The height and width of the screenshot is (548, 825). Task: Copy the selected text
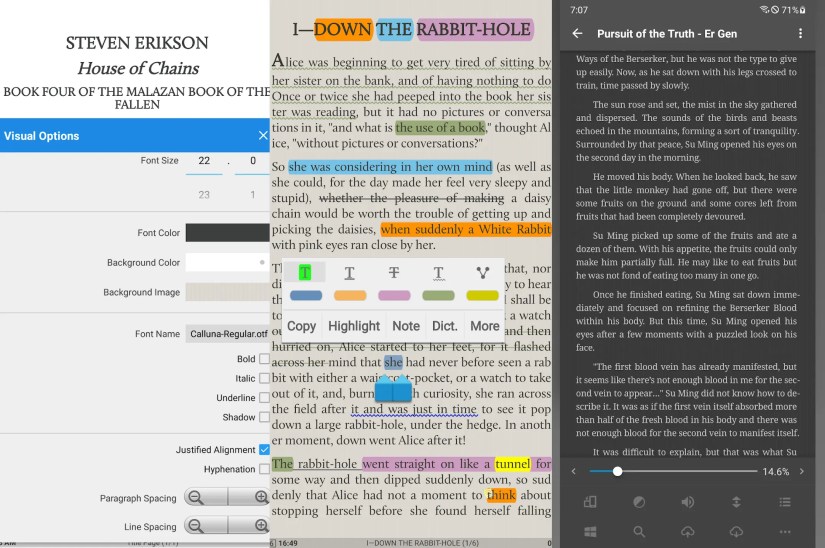coord(301,326)
